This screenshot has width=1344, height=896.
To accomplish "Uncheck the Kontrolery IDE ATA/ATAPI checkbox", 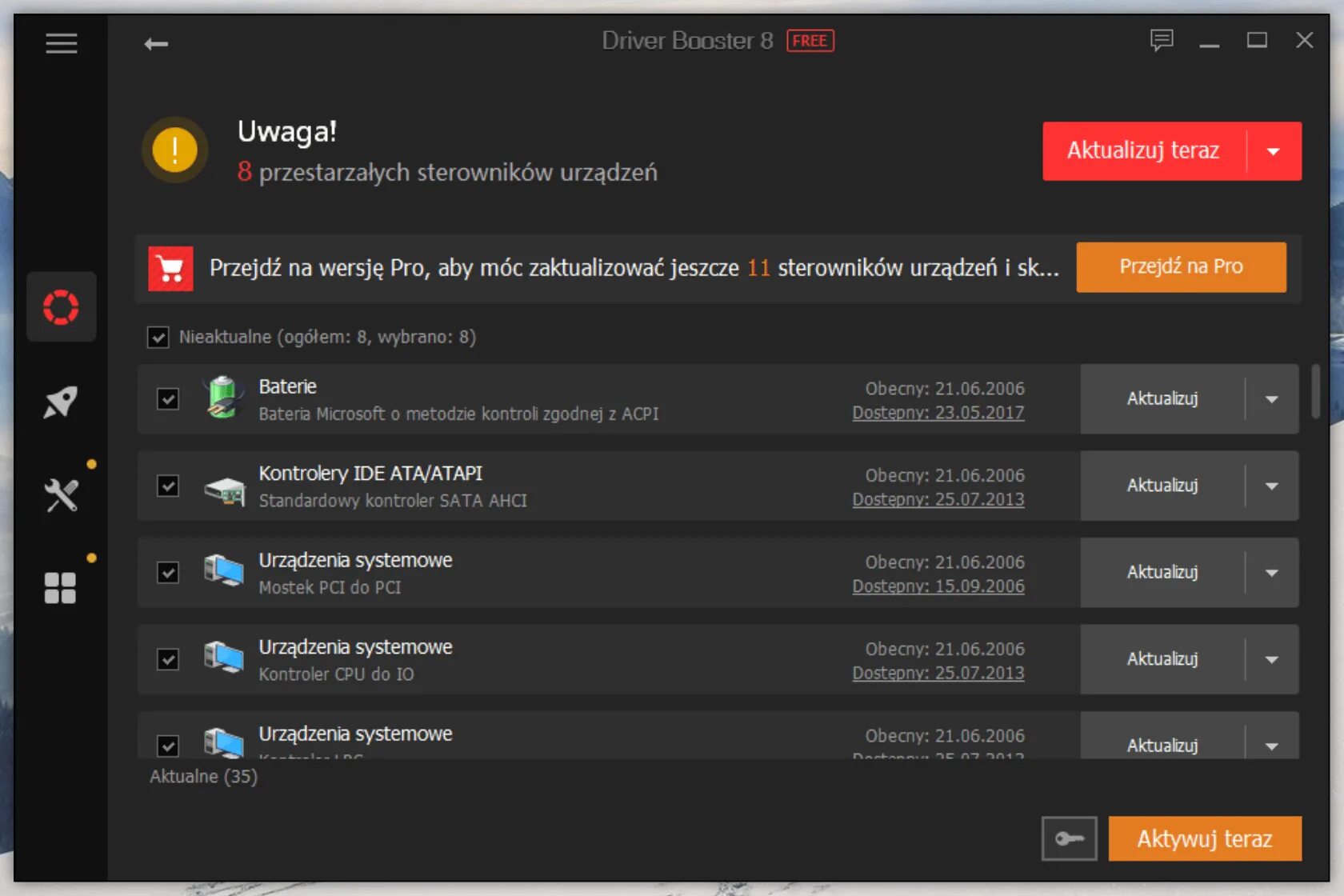I will [168, 486].
